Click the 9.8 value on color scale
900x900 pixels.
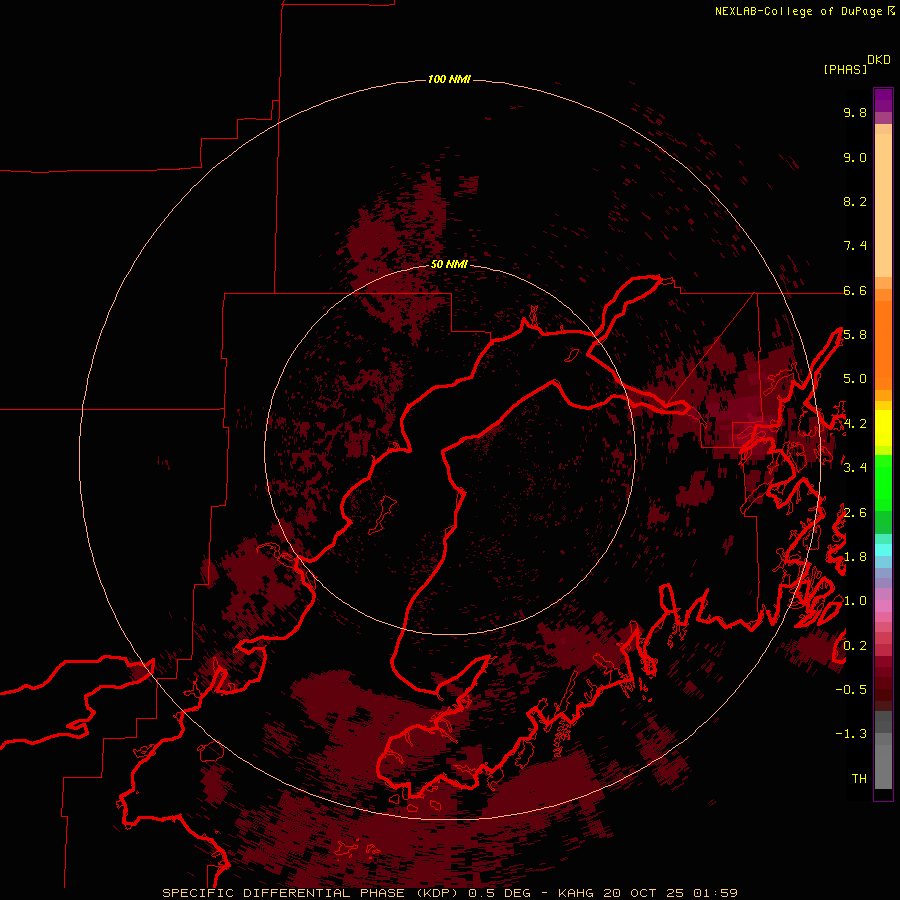tap(855, 112)
